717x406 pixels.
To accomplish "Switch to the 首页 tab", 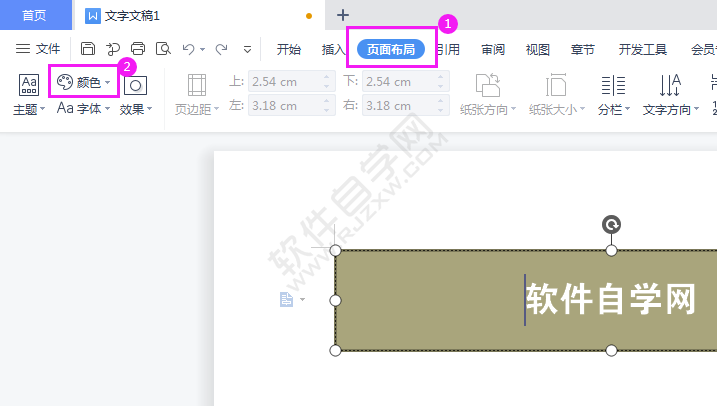I will pyautogui.click(x=34, y=16).
